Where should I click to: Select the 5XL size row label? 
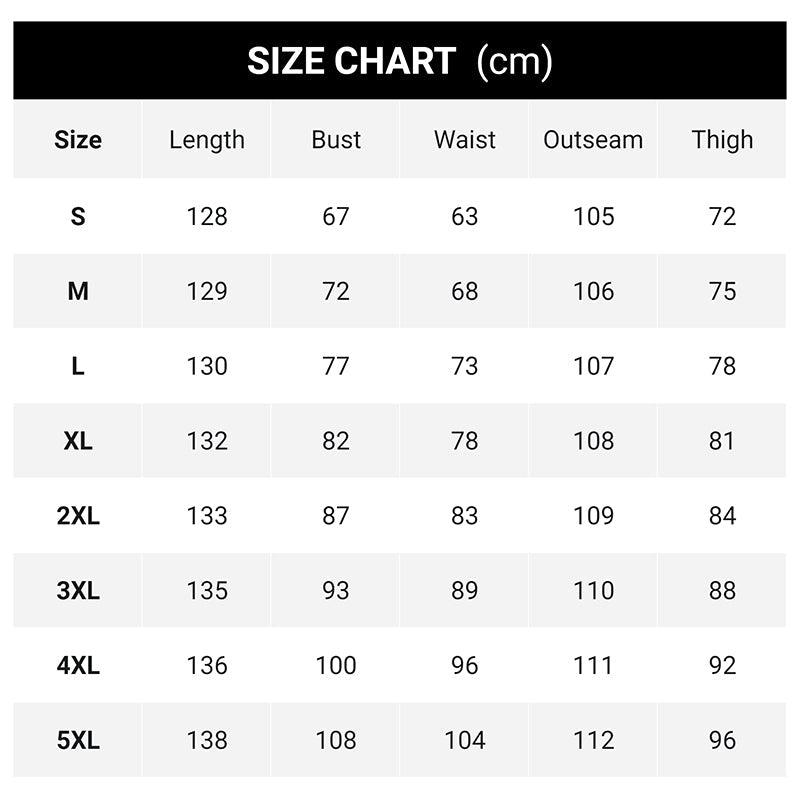point(78,741)
